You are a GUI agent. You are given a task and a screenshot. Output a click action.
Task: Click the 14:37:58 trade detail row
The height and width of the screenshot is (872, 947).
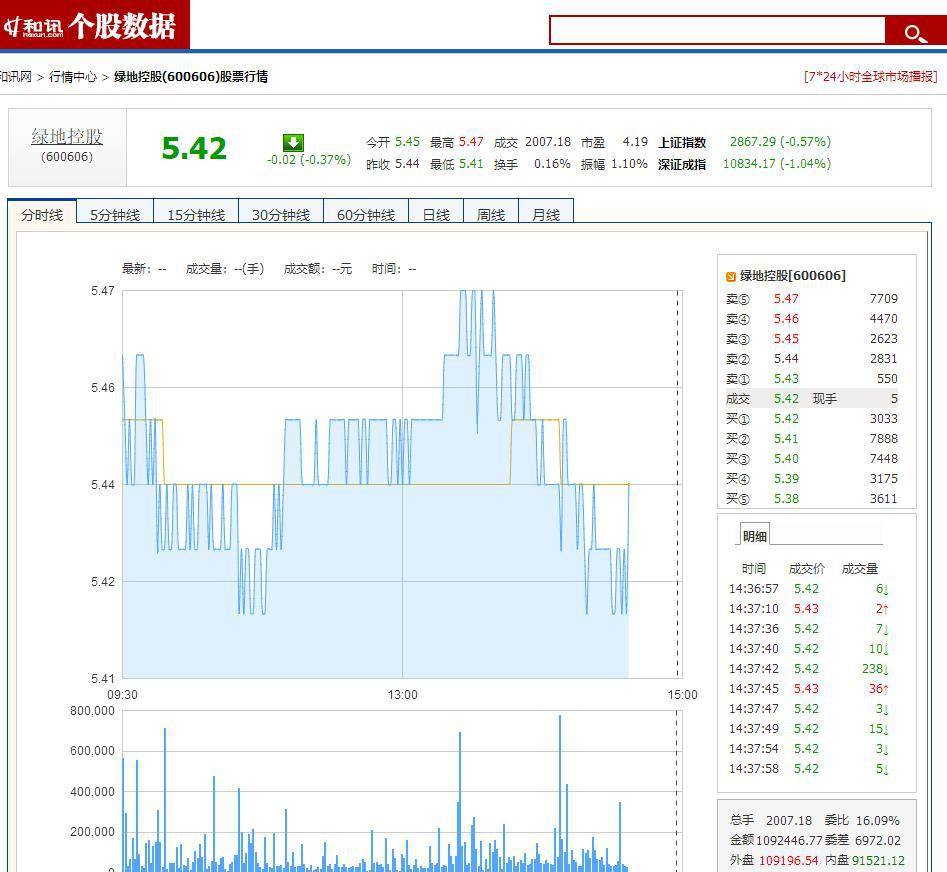pyautogui.click(x=809, y=769)
